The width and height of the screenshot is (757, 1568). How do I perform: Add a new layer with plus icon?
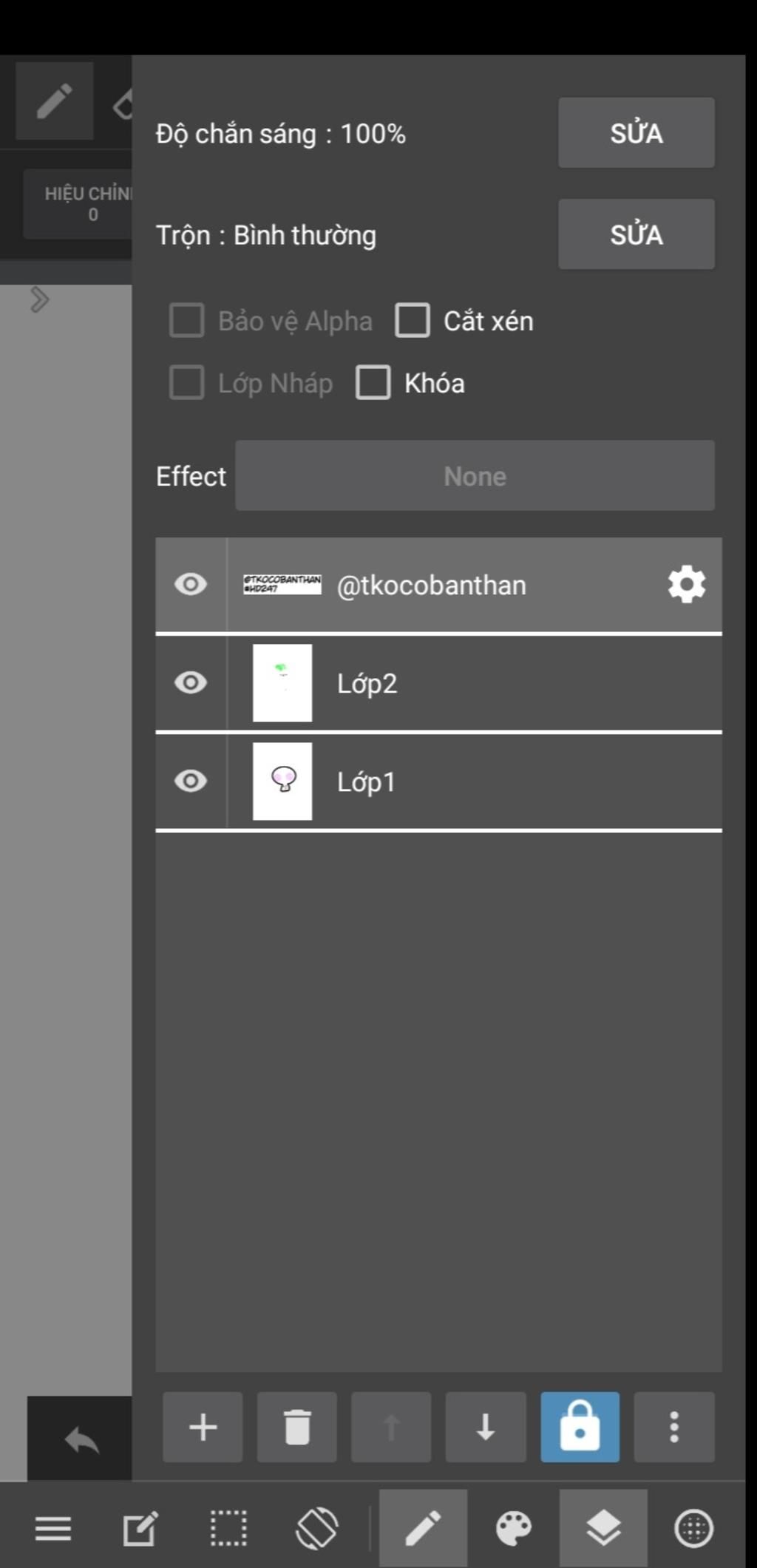(203, 1427)
